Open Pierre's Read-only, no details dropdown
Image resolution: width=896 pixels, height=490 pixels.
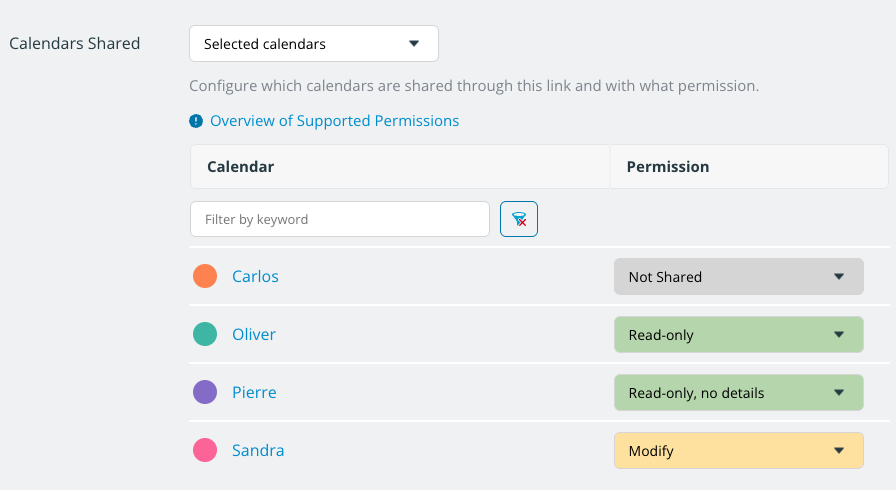[739, 392]
